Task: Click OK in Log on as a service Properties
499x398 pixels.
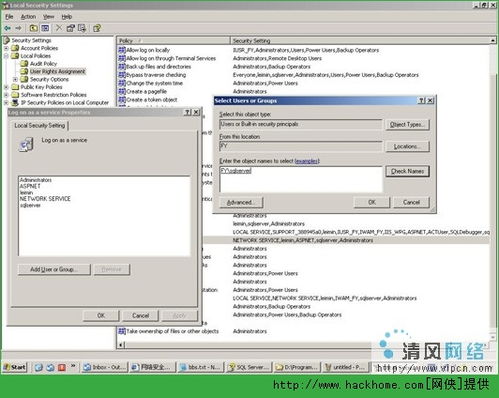Action: click(x=101, y=315)
